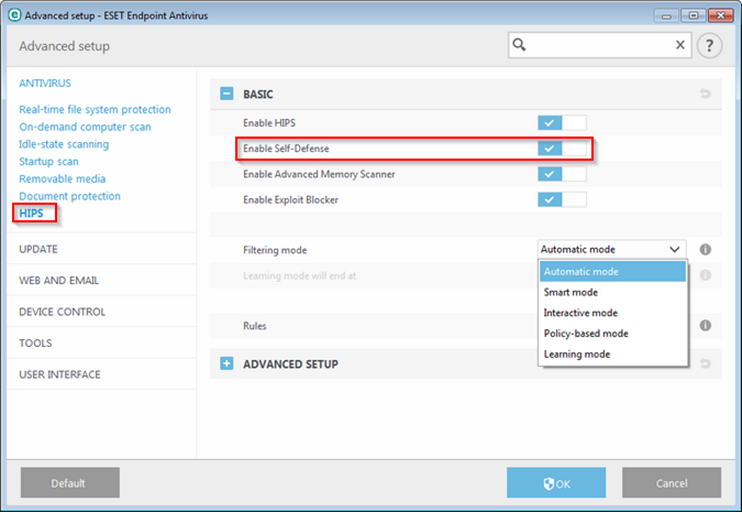Viewport: 742px width, 512px height.
Task: Toggle Enable Exploit Blocker switch
Action: click(x=562, y=200)
